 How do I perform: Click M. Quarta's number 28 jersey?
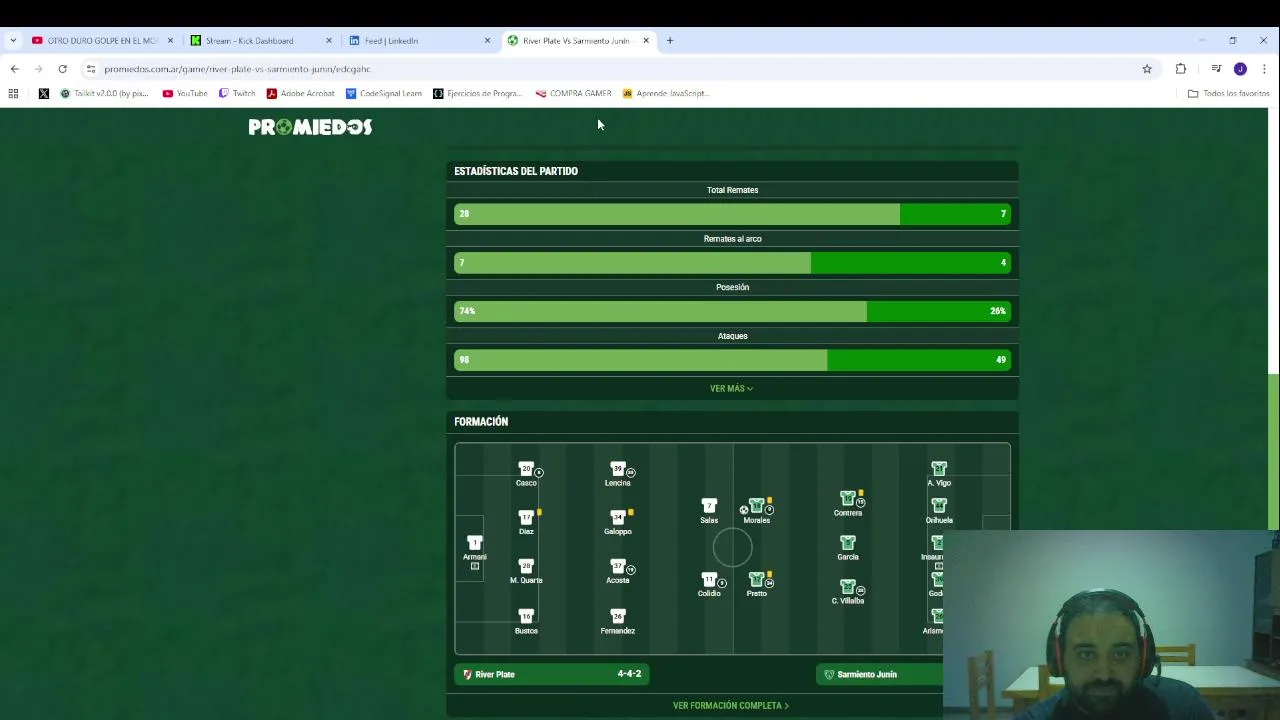(526, 567)
